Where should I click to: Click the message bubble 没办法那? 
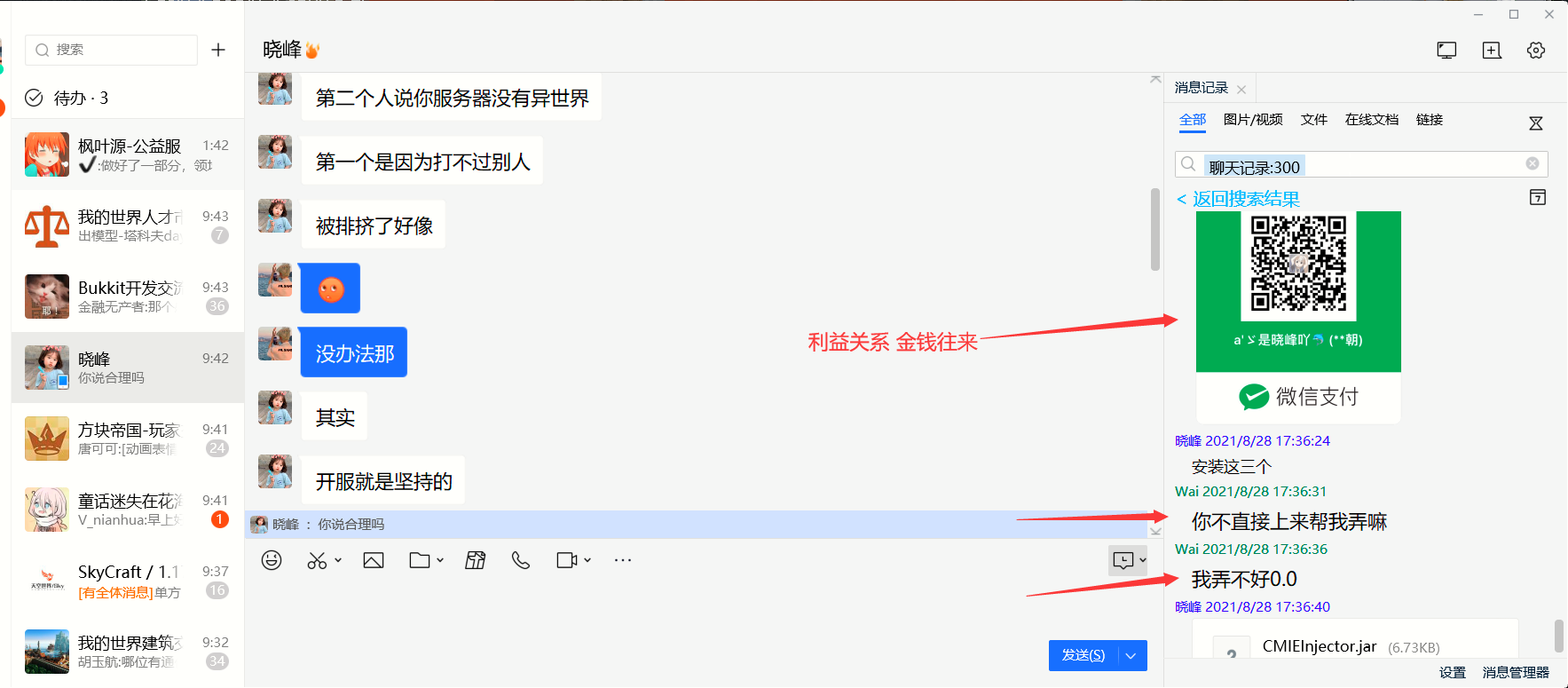(354, 352)
